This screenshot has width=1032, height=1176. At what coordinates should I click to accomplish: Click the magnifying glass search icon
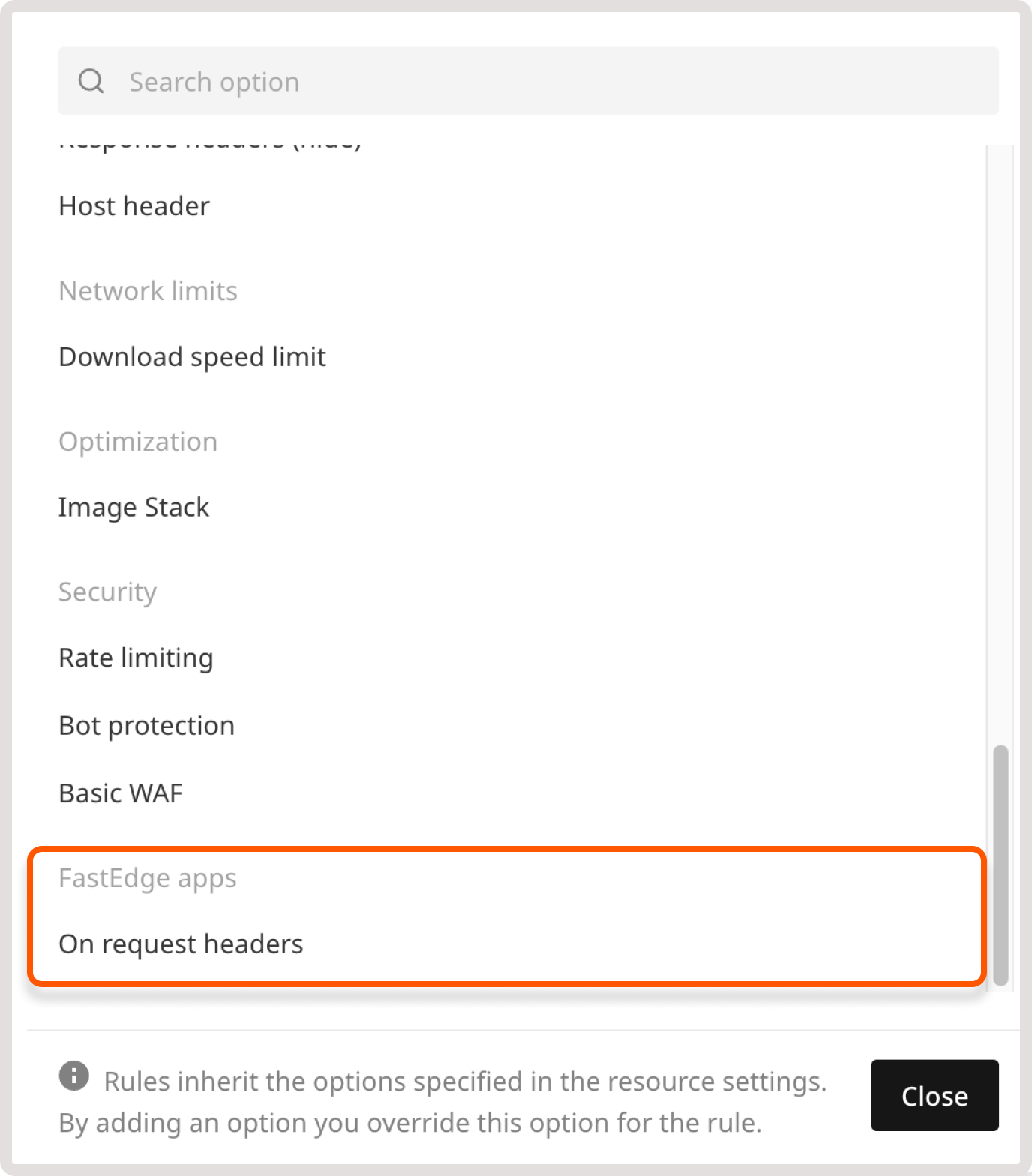(91, 80)
